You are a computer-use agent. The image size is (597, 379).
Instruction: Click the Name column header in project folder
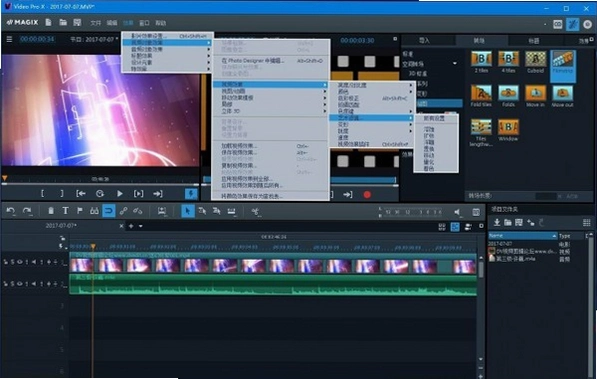pyautogui.click(x=522, y=236)
